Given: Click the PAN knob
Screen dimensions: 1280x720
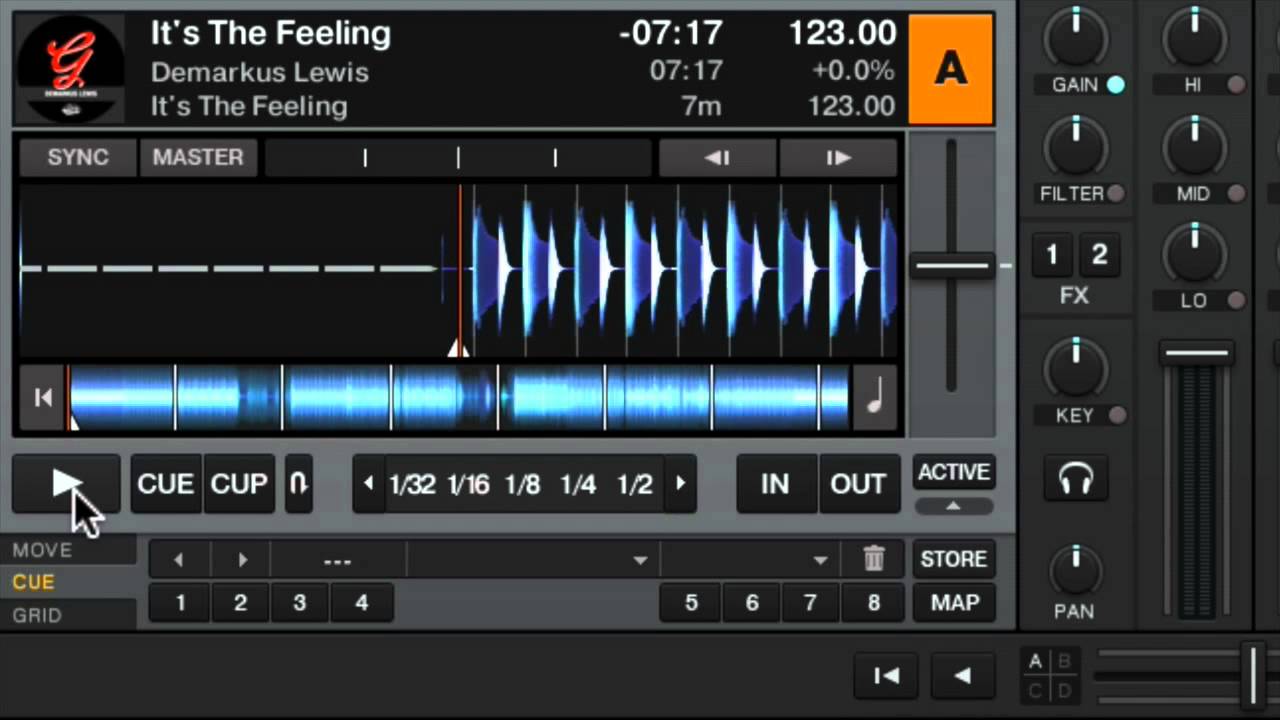Looking at the screenshot, I should [1075, 569].
